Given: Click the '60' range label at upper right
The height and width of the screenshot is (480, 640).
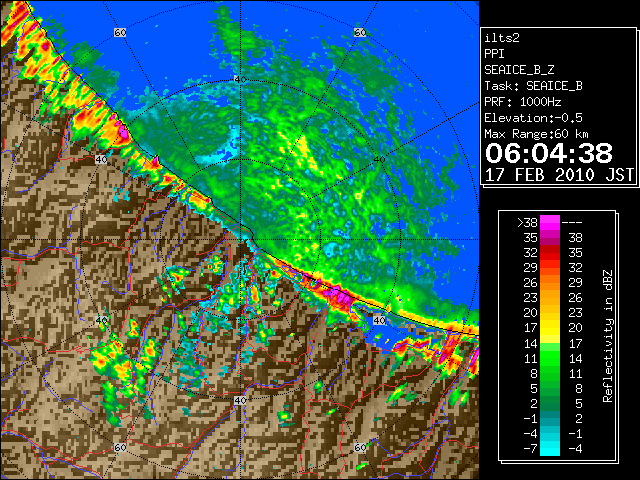Looking at the screenshot, I should point(360,32).
